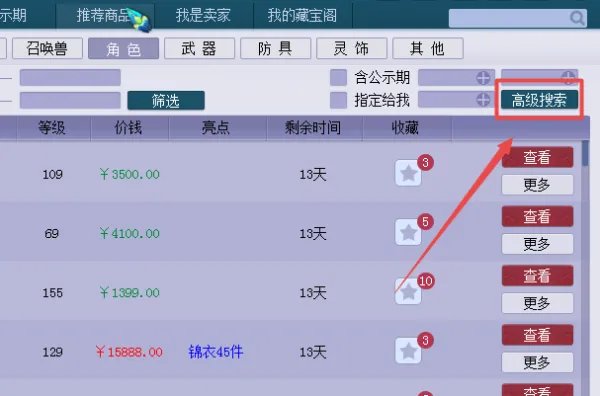Viewport: 600px width, 396px height.
Task: Toggle the 指定给我 checkbox
Action: click(338, 100)
